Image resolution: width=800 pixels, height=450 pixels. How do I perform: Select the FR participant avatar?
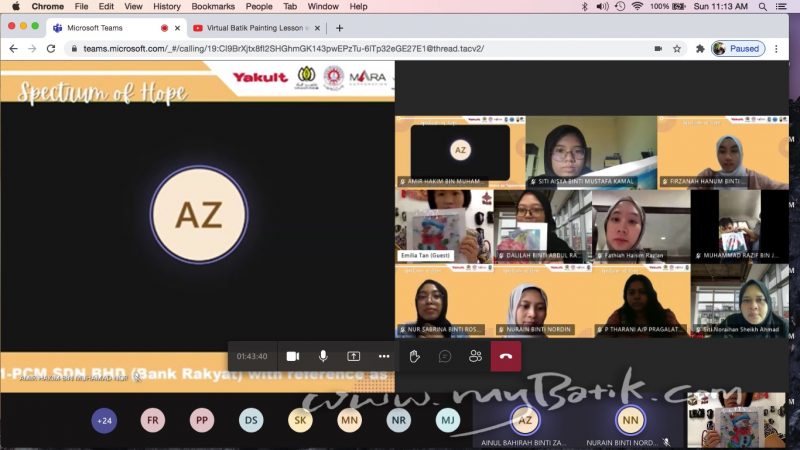153,421
